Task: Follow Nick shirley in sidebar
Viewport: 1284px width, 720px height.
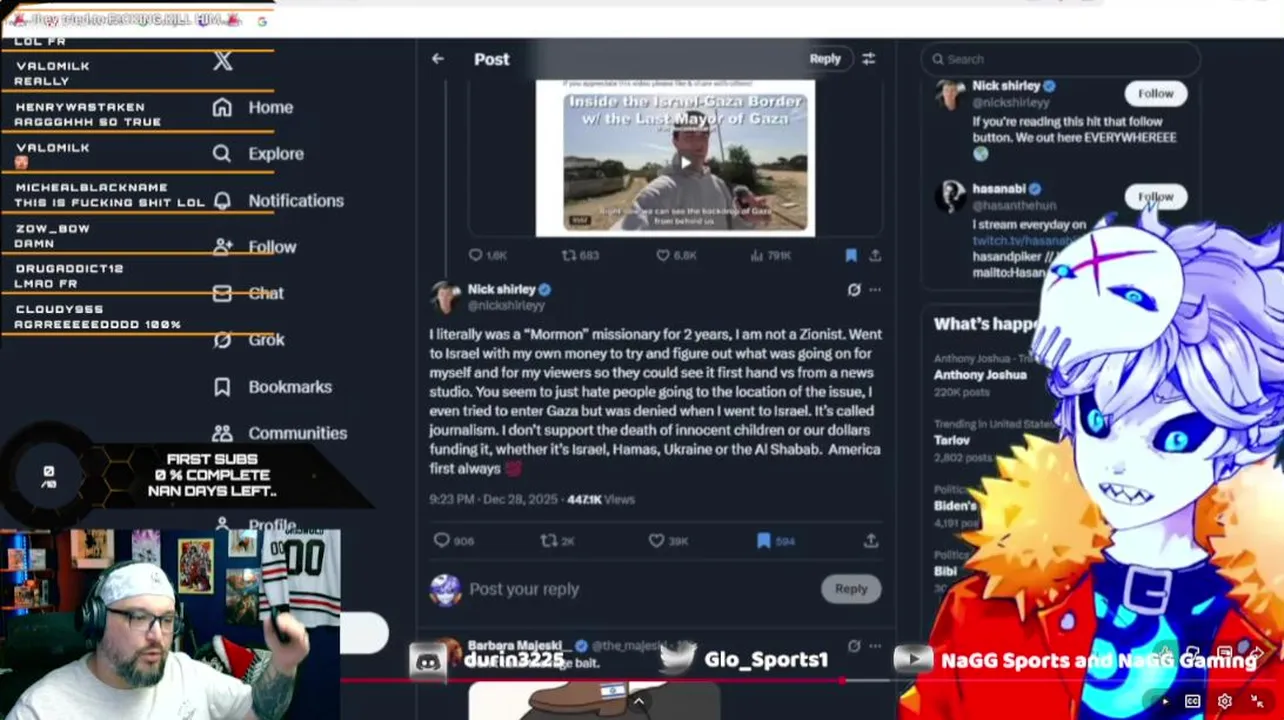Action: [1155, 94]
